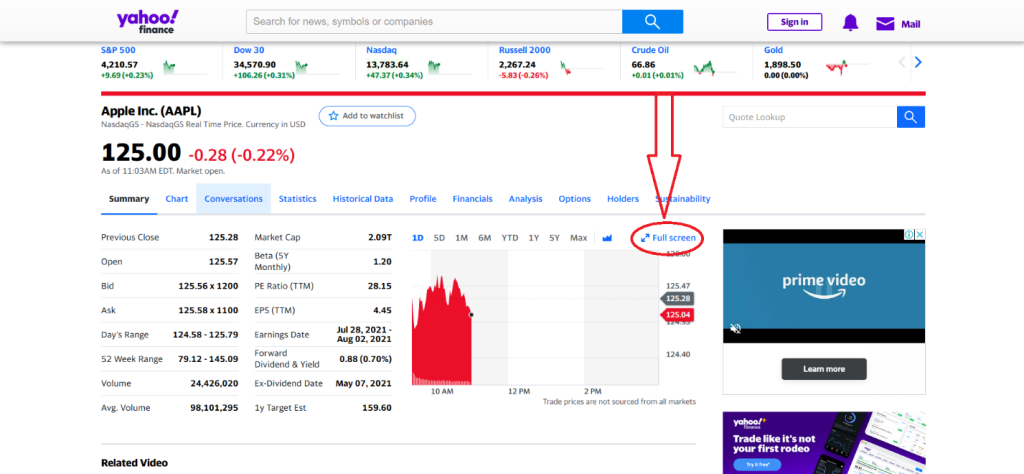Open Nasdaq index link

(x=381, y=50)
